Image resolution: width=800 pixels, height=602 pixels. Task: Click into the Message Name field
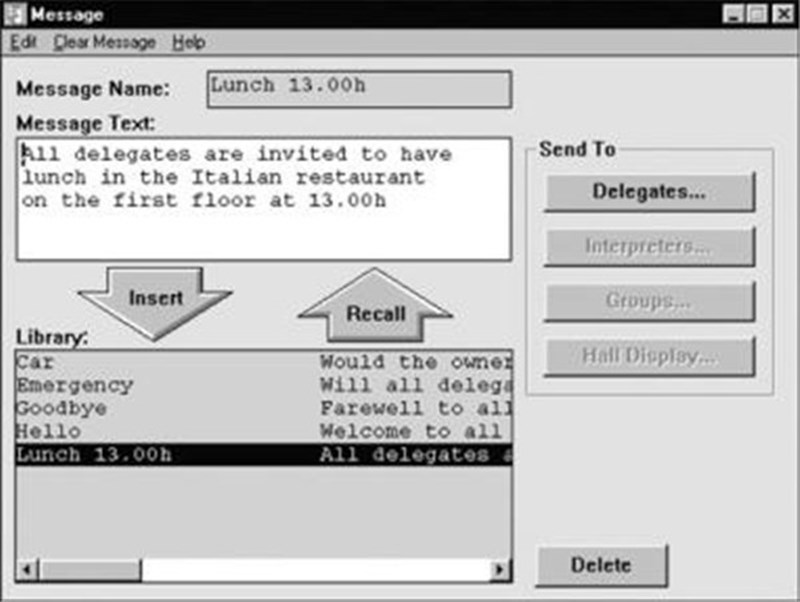(358, 88)
